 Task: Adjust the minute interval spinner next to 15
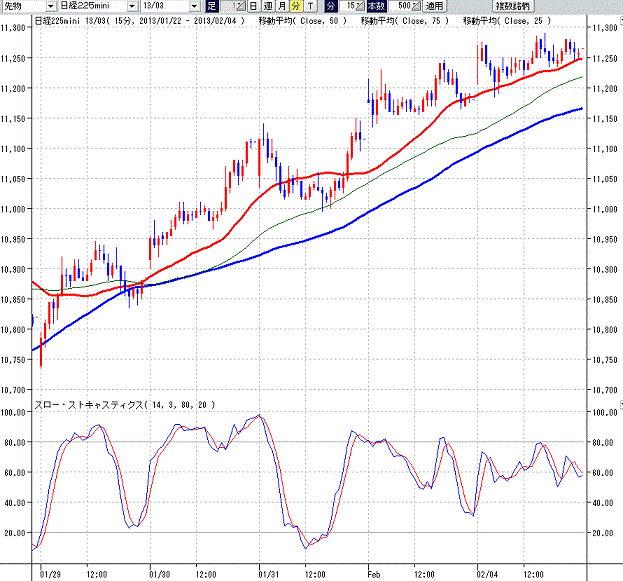360,6
